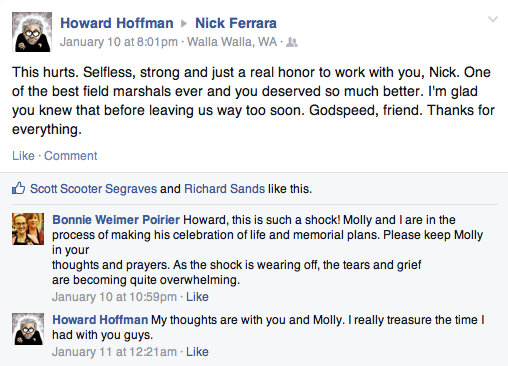Click the friends audience icon beside Walla Walla
This screenshot has width=508, height=366.
292,42
